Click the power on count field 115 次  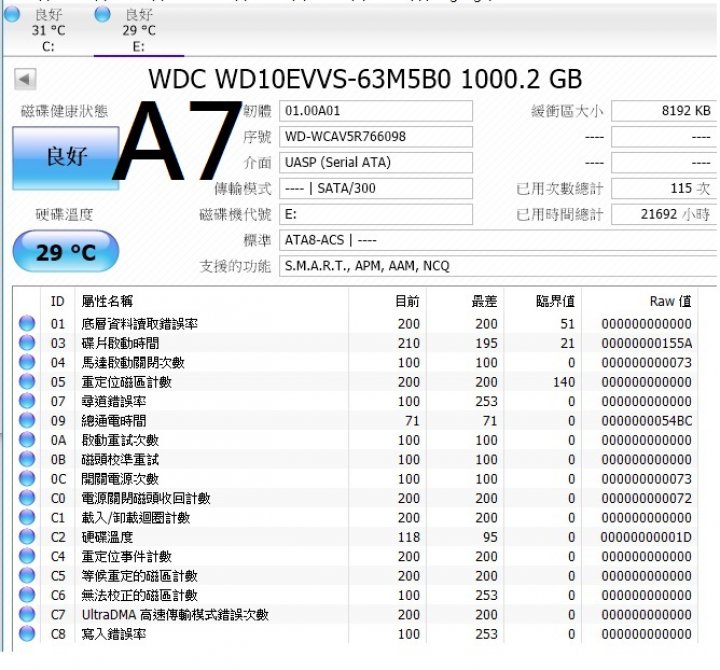[x=664, y=188]
